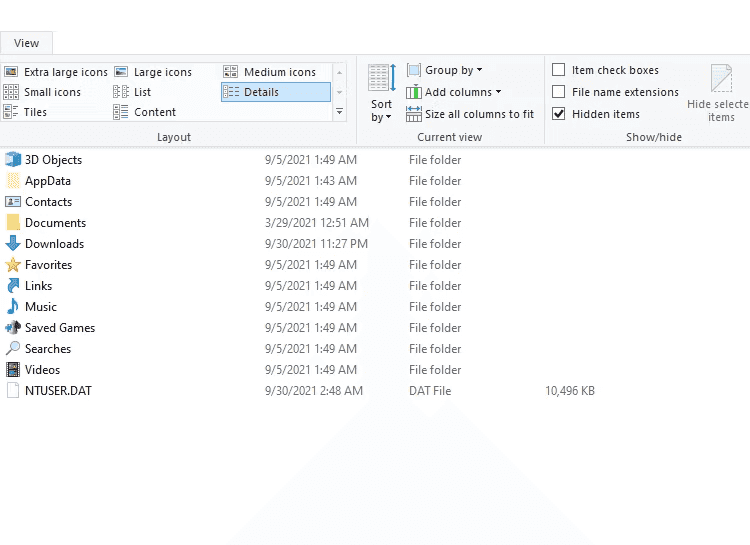This screenshot has height=545, width=750.
Task: Click the 9/30/2021 11:27 PM date
Action: (316, 244)
